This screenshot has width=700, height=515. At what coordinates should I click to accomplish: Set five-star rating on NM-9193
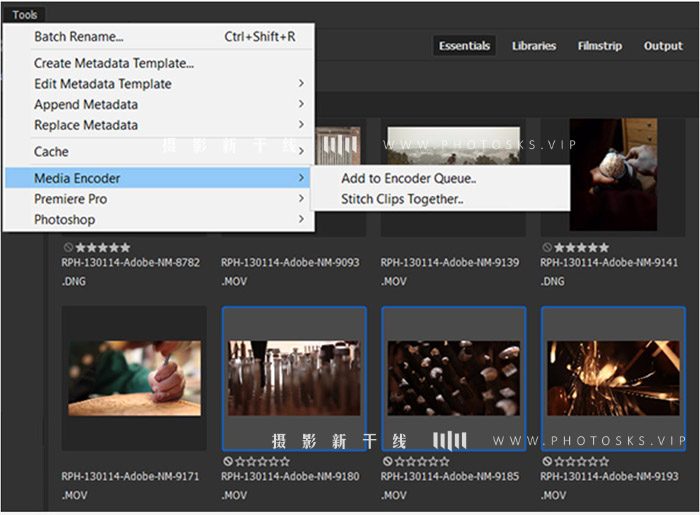[604, 461]
